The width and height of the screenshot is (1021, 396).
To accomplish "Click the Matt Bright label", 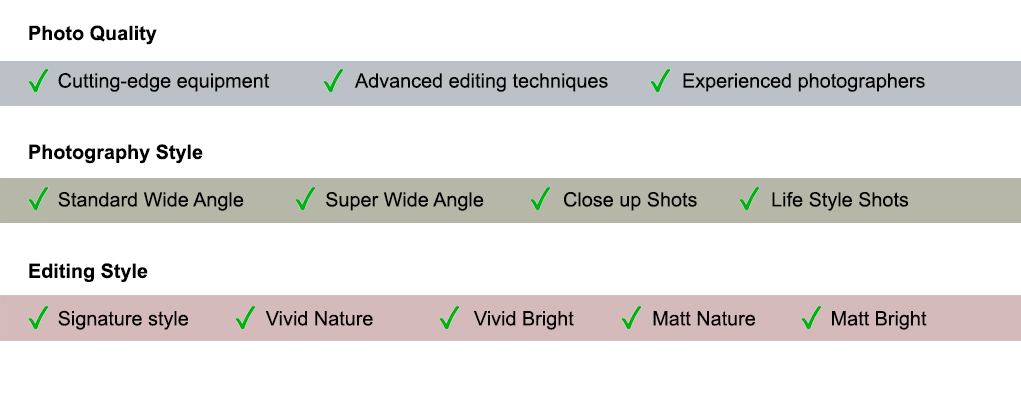I will 878,319.
